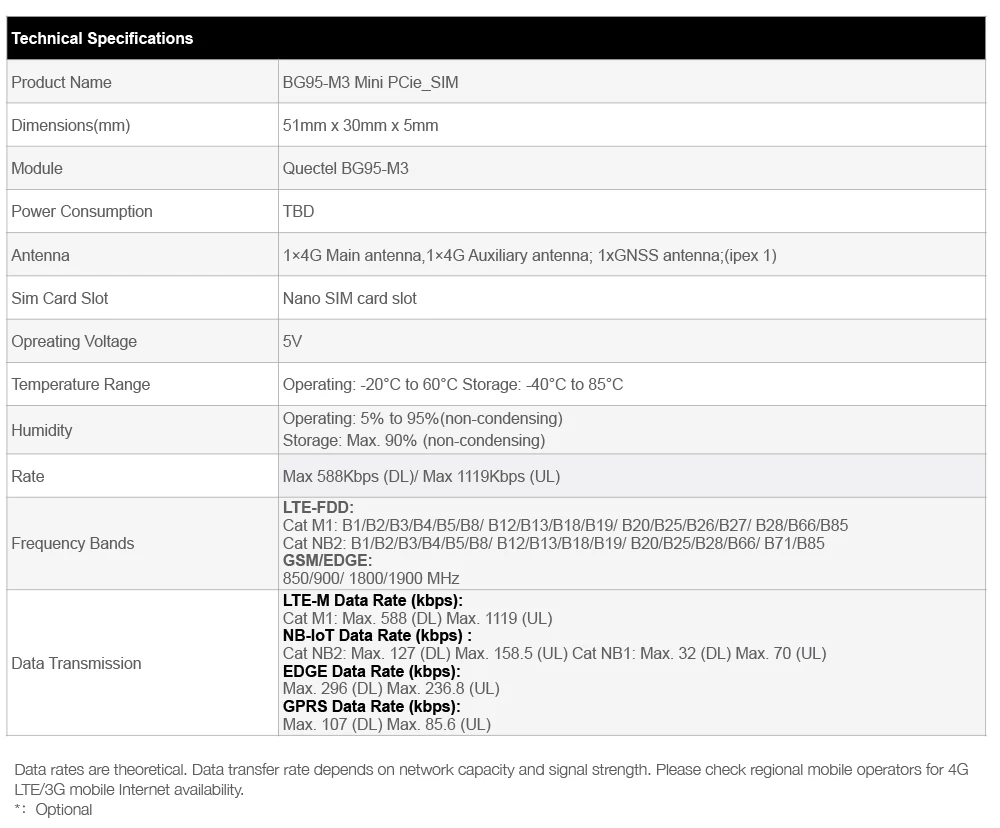This screenshot has height=828, width=1000.
Task: Click the Technical Specifications header
Action: click(x=102, y=38)
